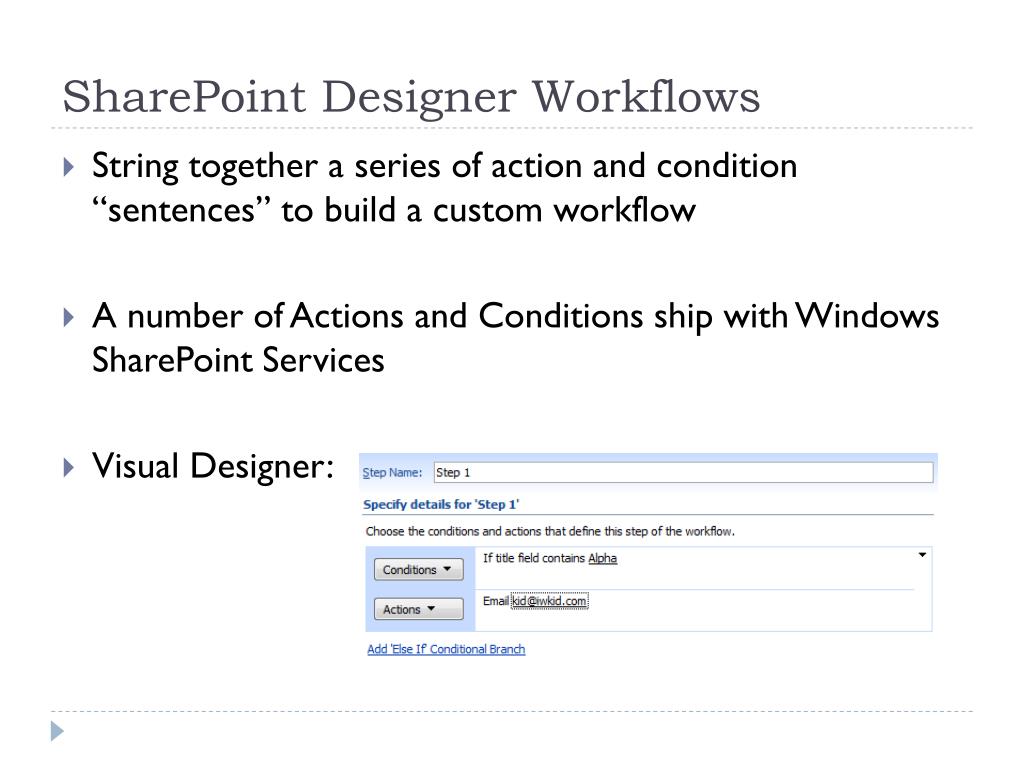Screen dimensions: 1024x768
Task: Click the 'Specify details for Step 1' heading
Action: click(441, 504)
